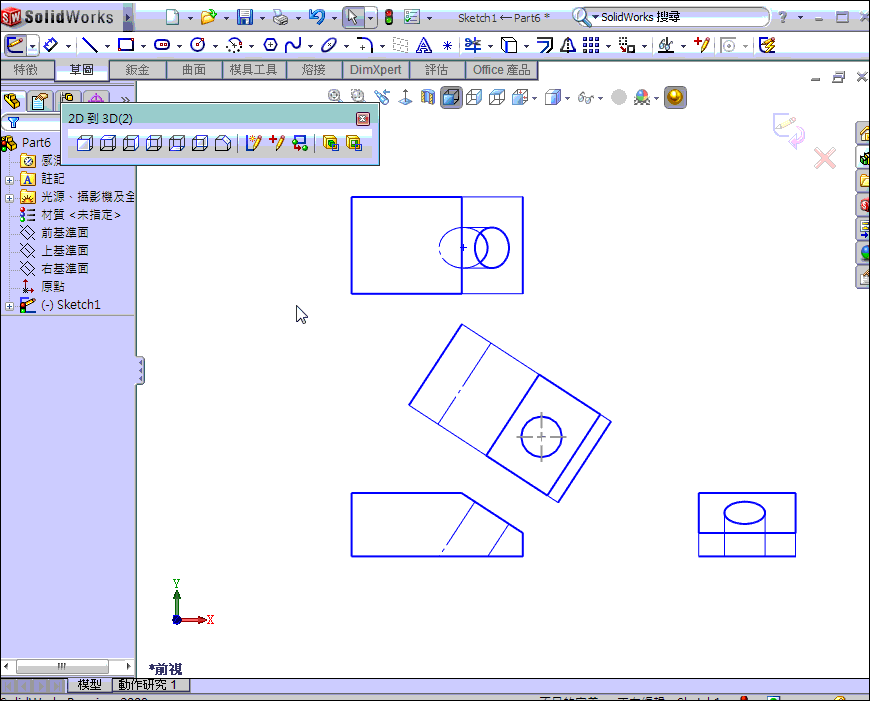Click the Front view icon in 2D to 3D
870x701 pixels.
click(84, 144)
